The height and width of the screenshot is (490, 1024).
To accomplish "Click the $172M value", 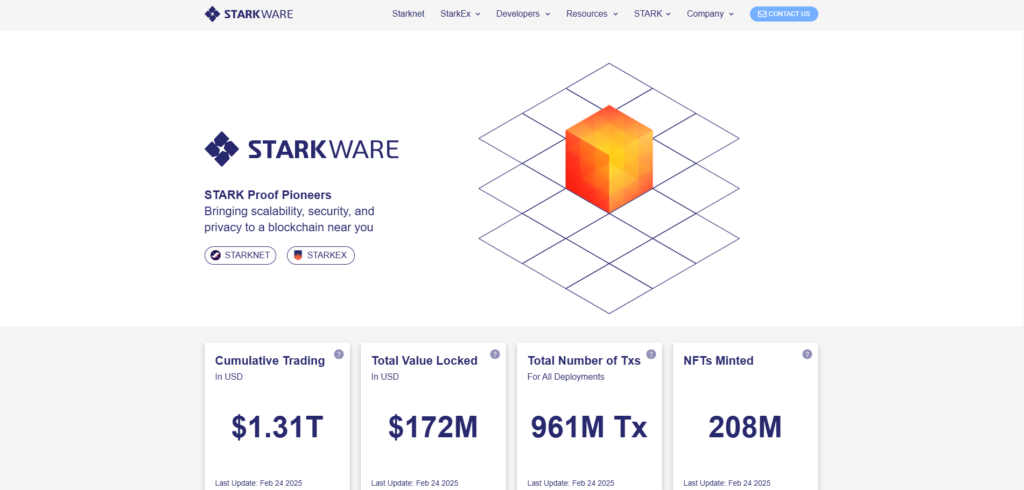I will pyautogui.click(x=433, y=427).
